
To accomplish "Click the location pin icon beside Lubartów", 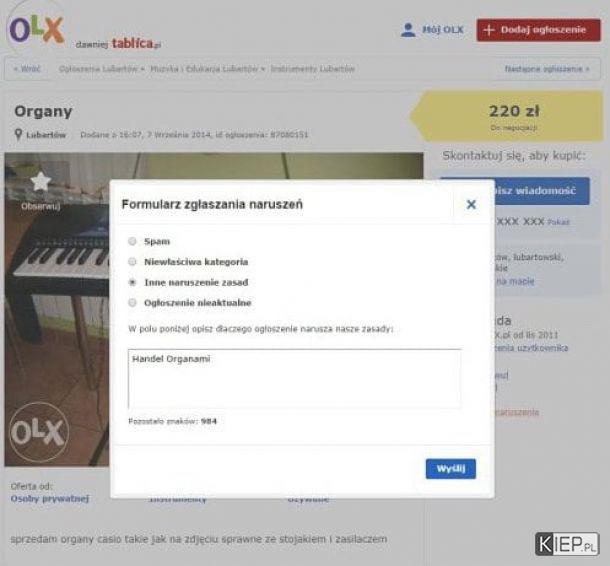I will (x=18, y=135).
